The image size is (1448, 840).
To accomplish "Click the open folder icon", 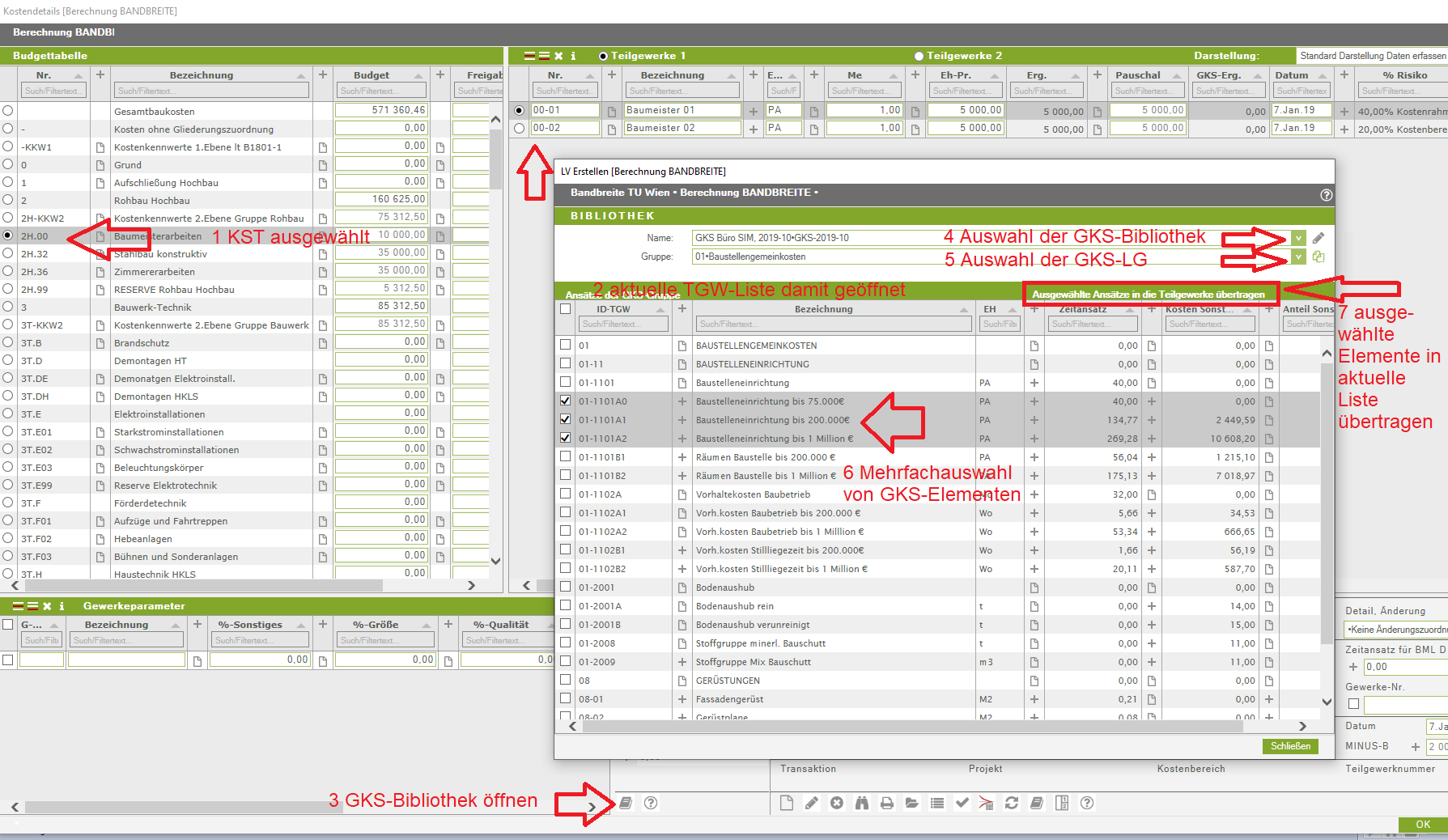I will tap(912, 803).
